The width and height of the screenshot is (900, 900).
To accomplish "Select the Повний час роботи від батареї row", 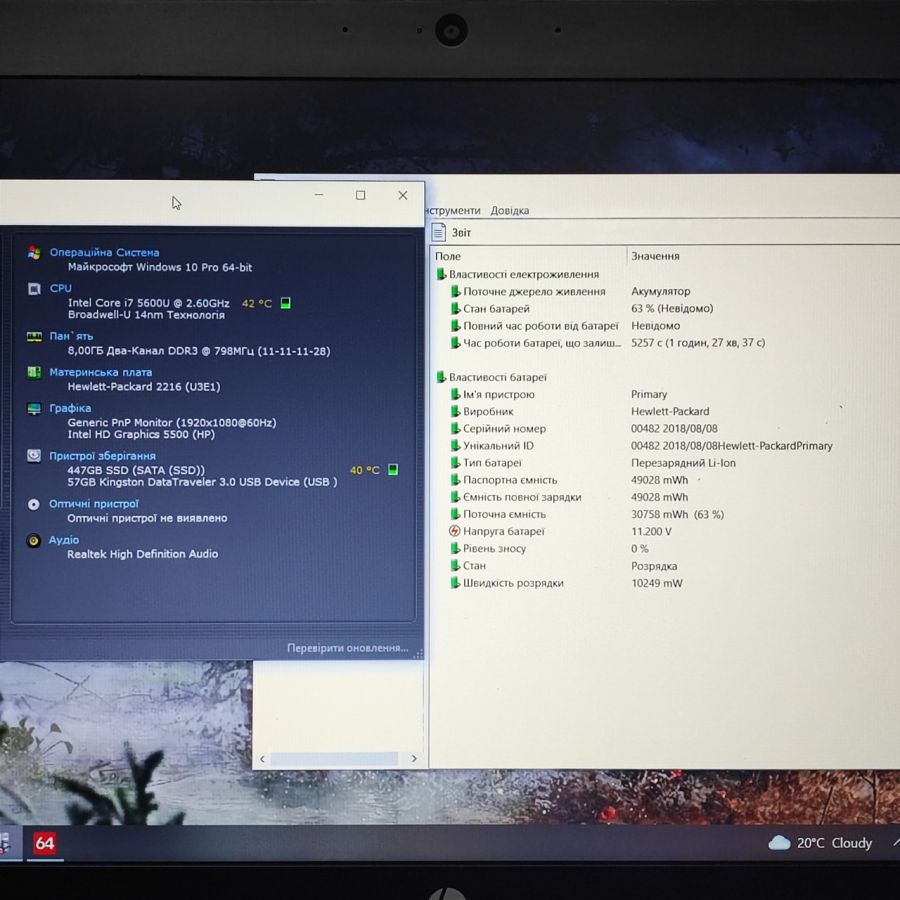I will (x=665, y=326).
